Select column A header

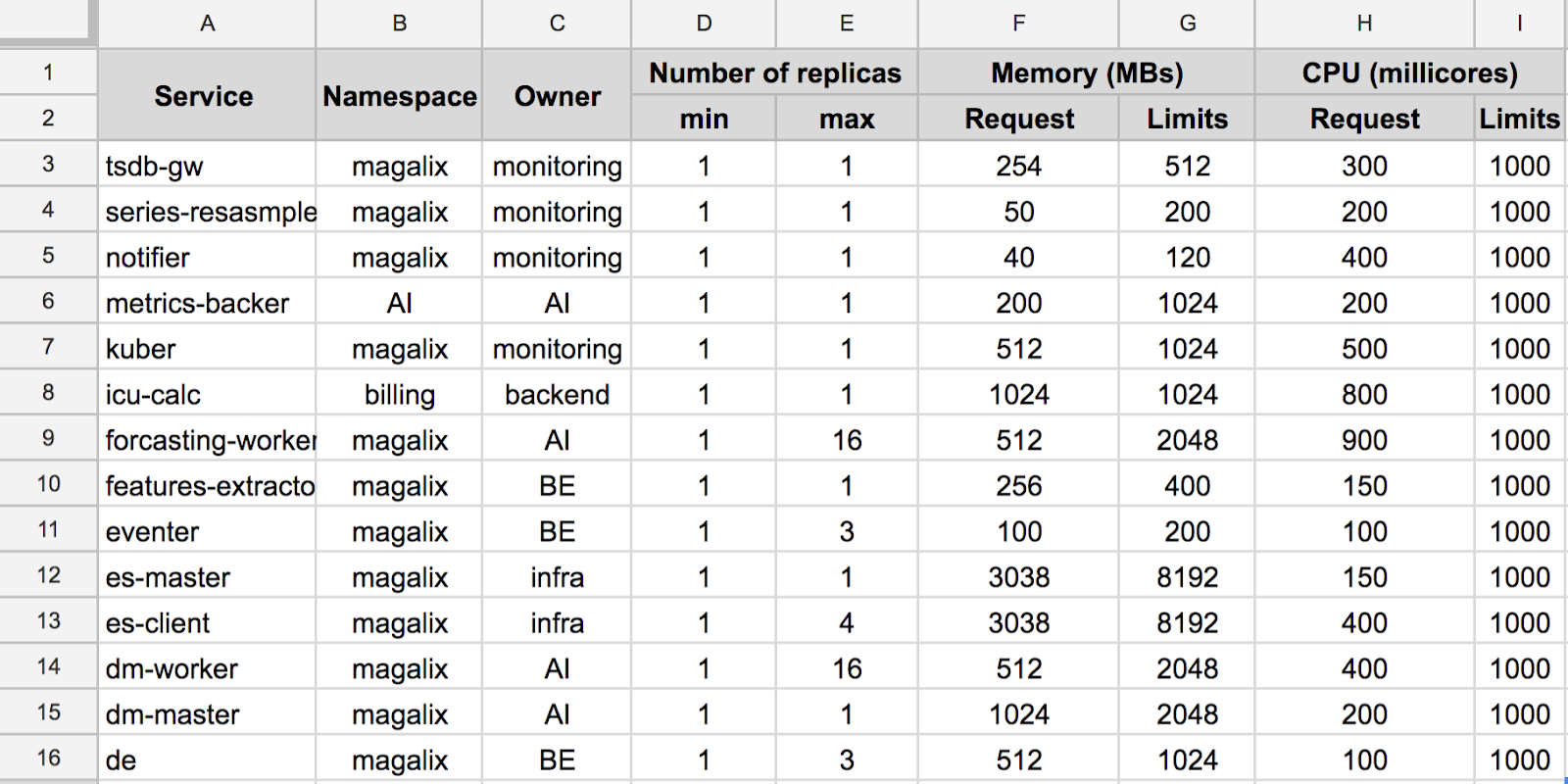click(x=207, y=24)
